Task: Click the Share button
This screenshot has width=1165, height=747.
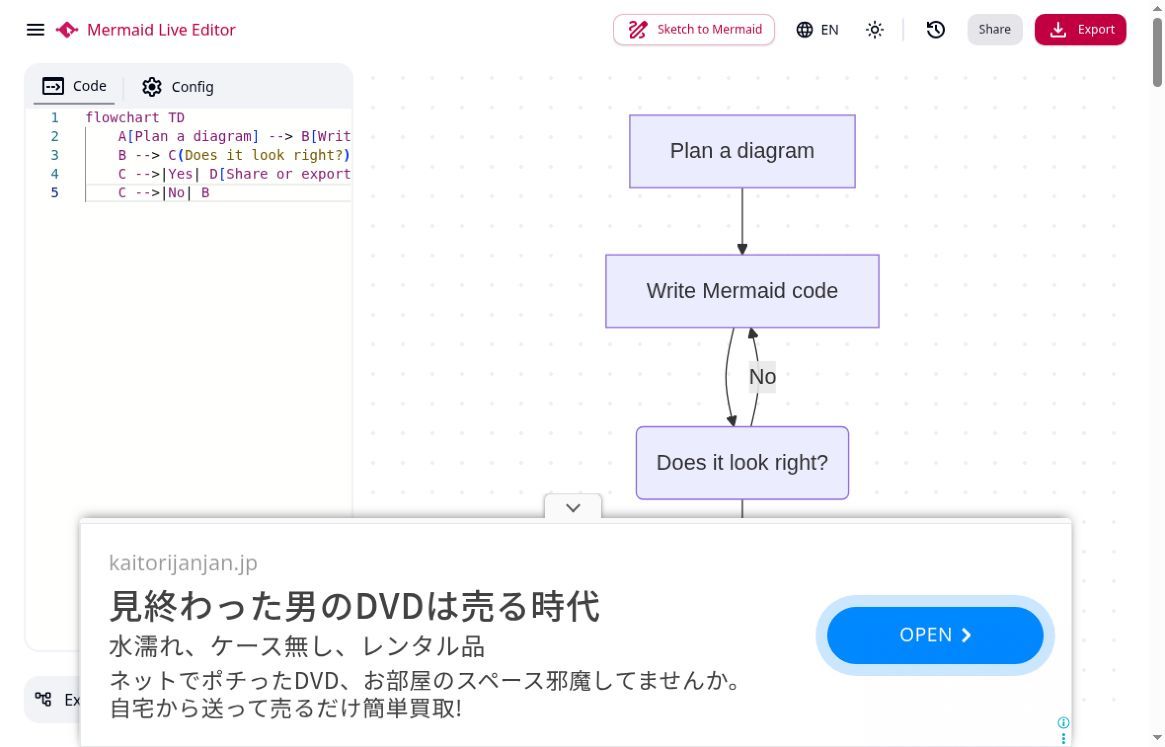Action: (994, 30)
